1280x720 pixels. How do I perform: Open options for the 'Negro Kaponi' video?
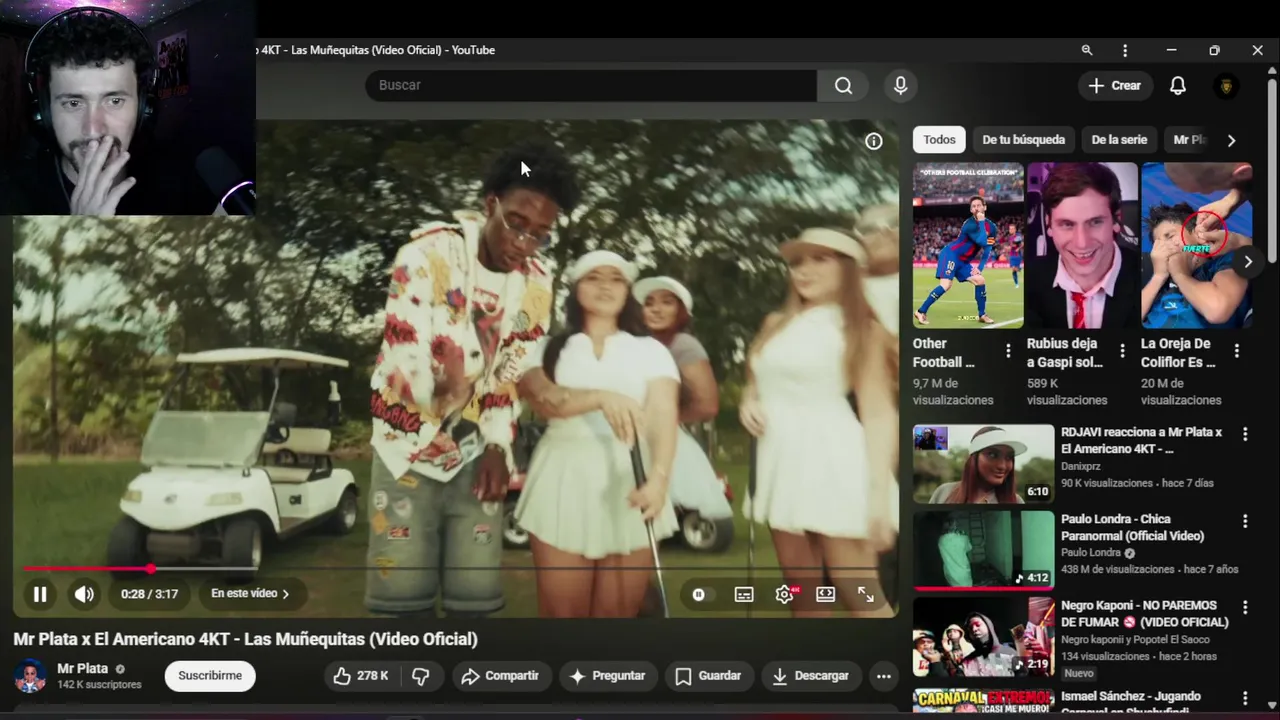(x=1245, y=608)
